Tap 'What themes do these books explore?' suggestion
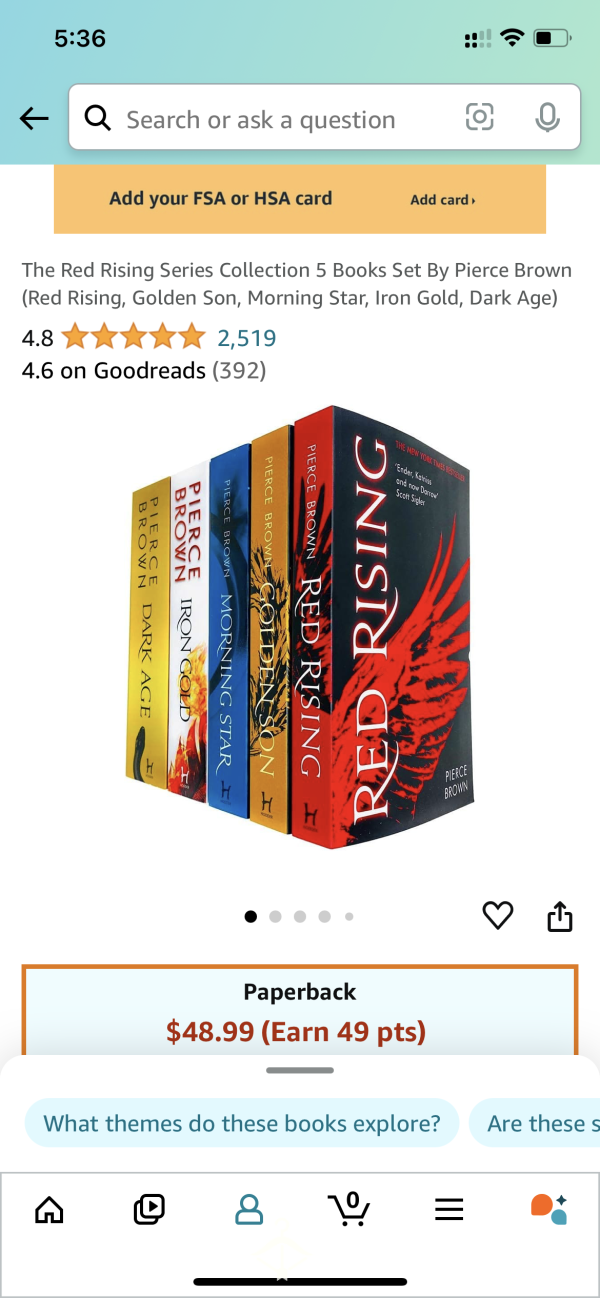600x1298 pixels. click(x=242, y=1123)
